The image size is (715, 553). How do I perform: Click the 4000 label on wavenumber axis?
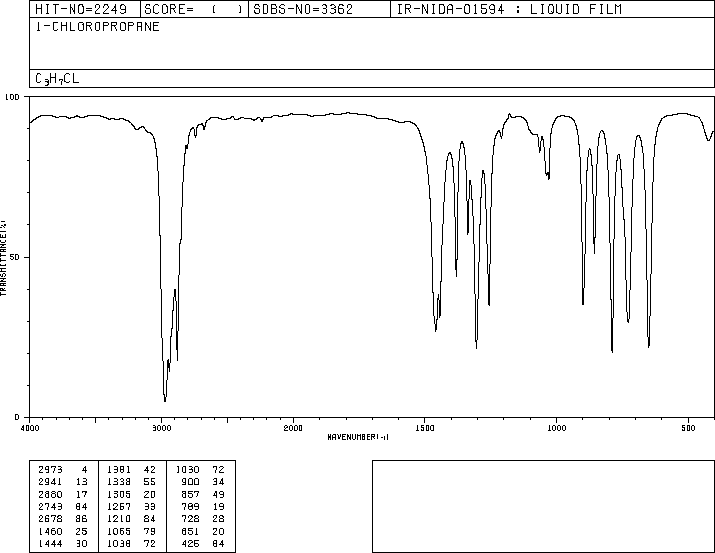[x=30, y=428]
